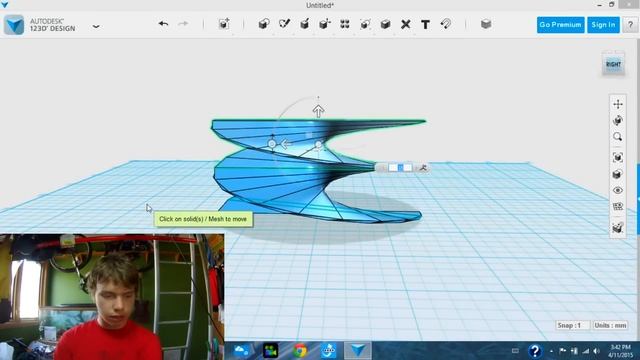Select the Text tool
The width and height of the screenshot is (640, 360).
pos(425,24)
